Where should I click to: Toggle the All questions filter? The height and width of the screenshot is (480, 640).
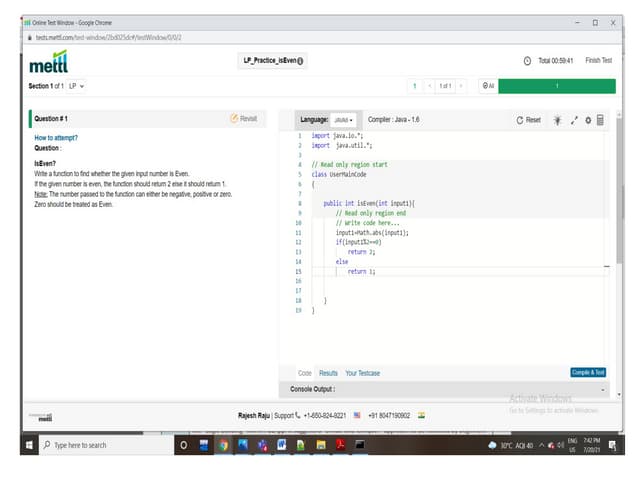click(488, 86)
